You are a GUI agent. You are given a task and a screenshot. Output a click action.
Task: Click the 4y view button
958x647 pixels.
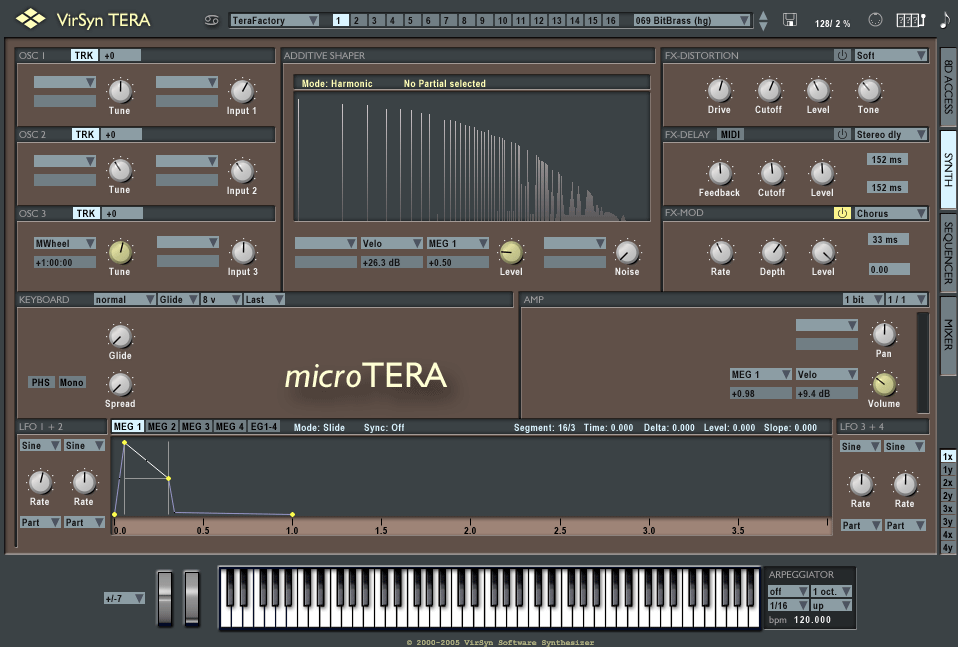(947, 547)
